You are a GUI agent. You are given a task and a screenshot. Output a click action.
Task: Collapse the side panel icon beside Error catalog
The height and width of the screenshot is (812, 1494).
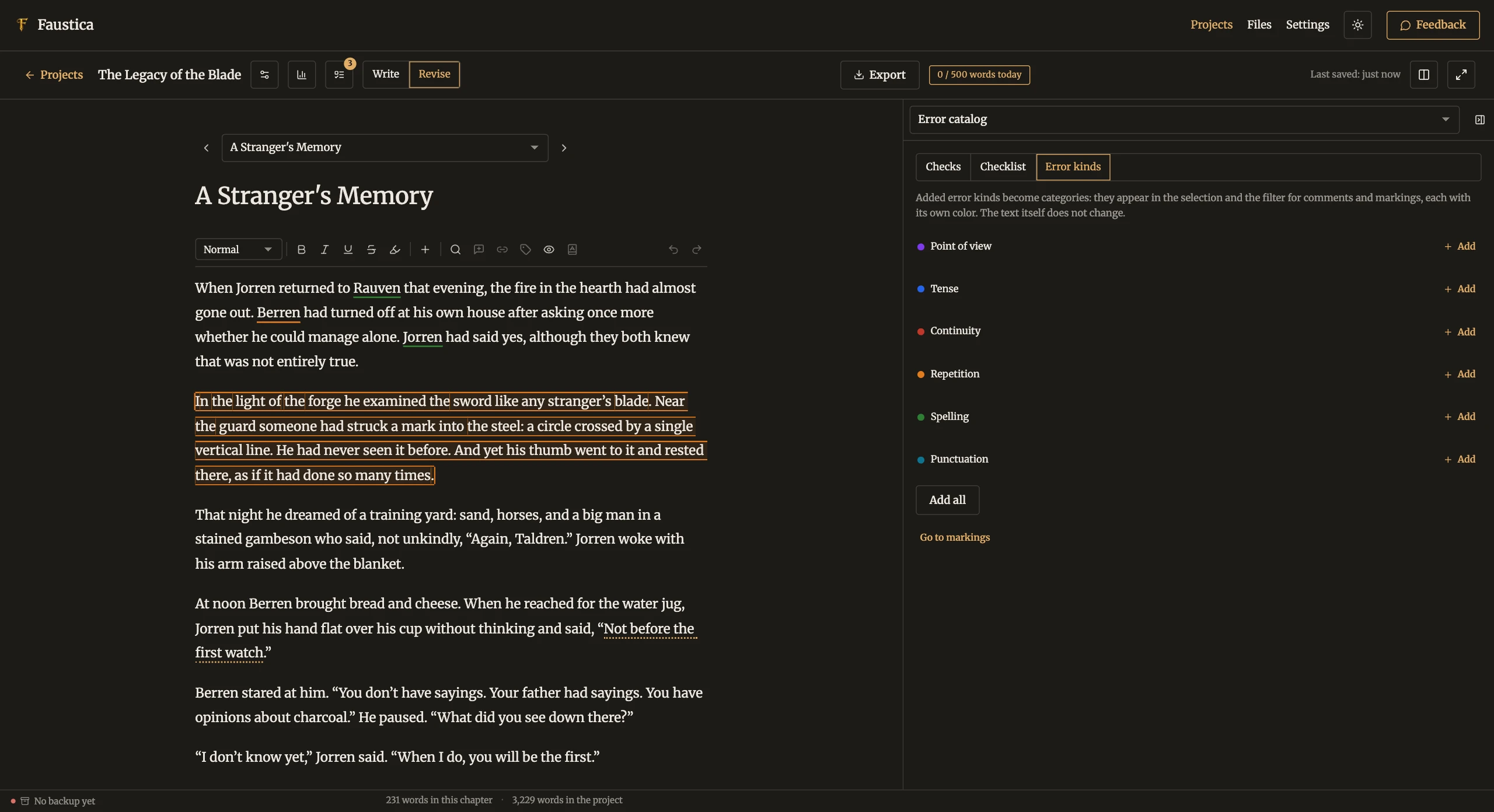click(1479, 120)
